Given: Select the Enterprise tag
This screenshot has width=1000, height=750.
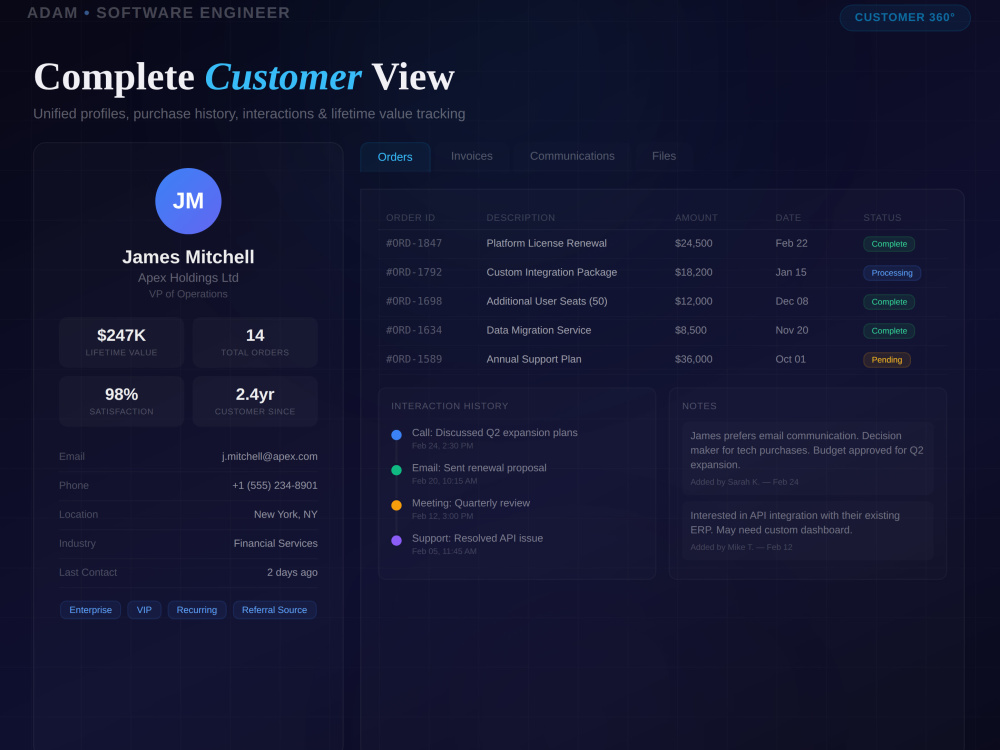Looking at the screenshot, I should [x=91, y=610].
